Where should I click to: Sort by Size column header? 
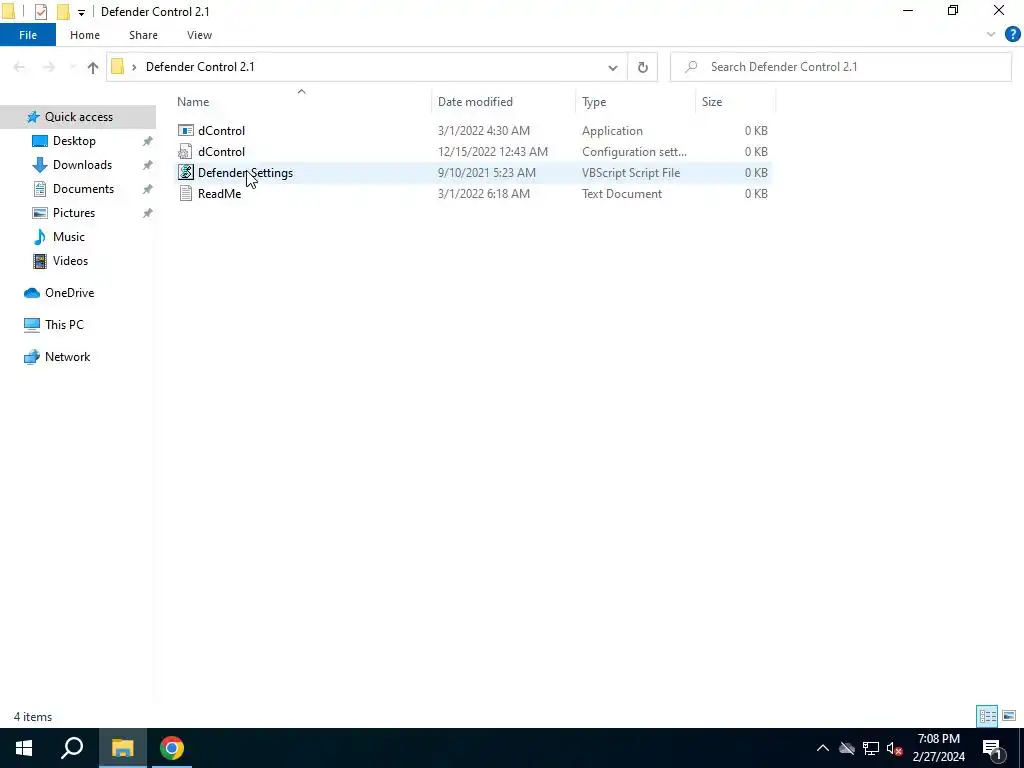[712, 102]
